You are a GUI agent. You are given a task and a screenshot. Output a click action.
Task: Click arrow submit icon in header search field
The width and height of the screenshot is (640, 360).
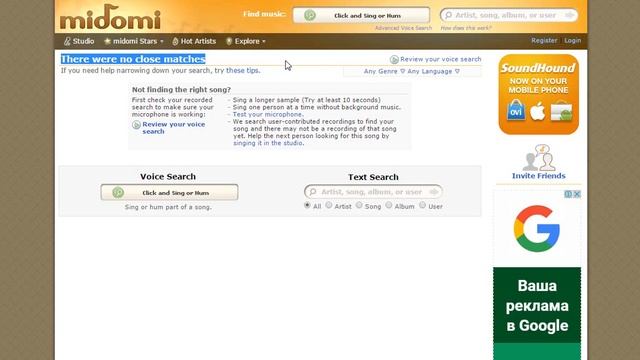click(x=570, y=16)
